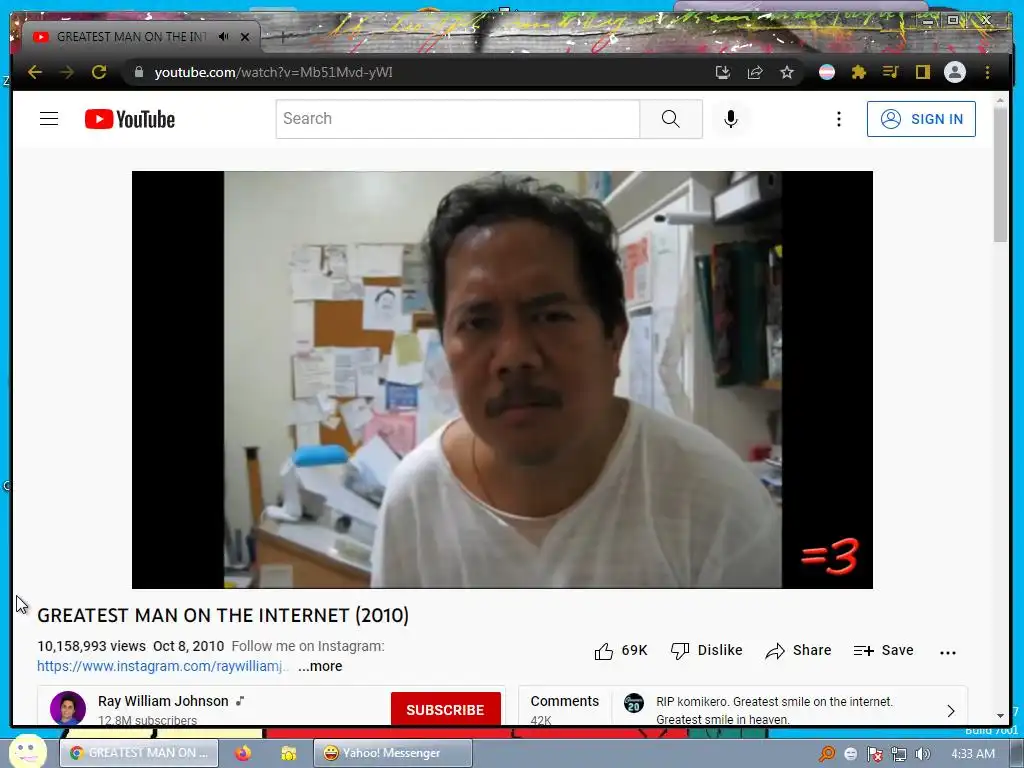Open the raywilliamj Instagram link
This screenshot has height=768, width=1024.
point(162,666)
